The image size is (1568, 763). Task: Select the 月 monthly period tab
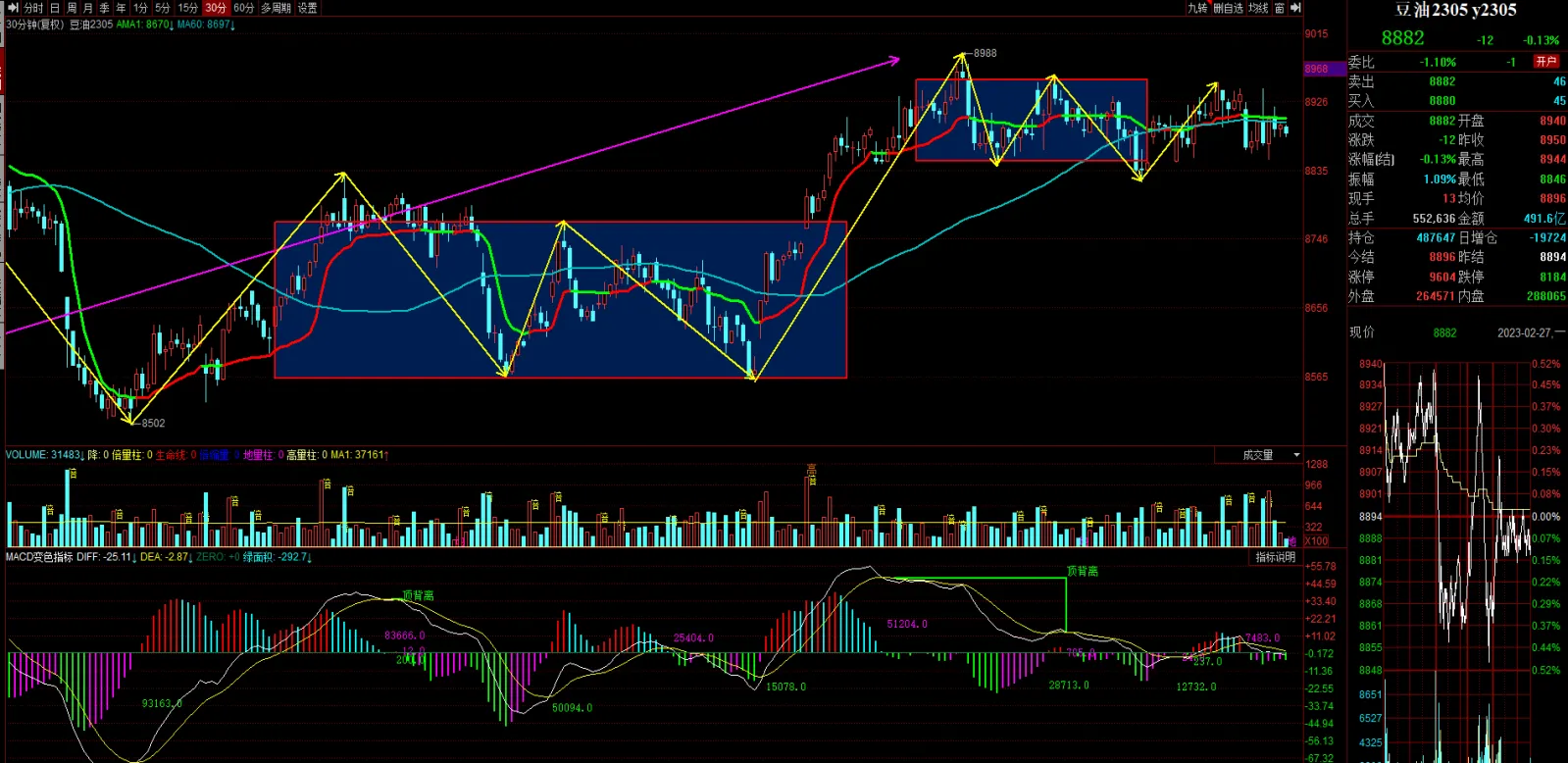tap(87, 8)
